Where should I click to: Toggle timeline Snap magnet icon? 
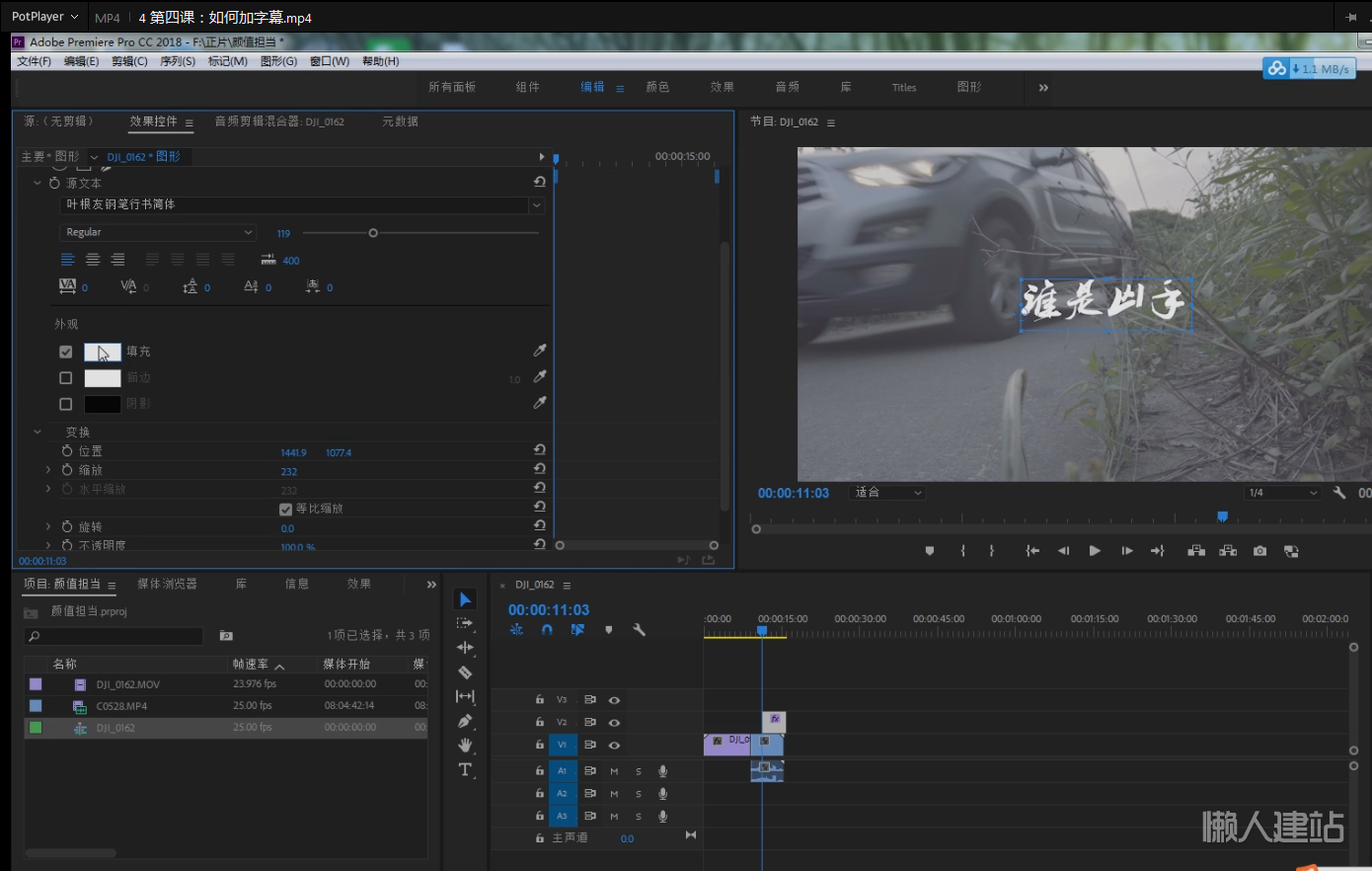(547, 630)
